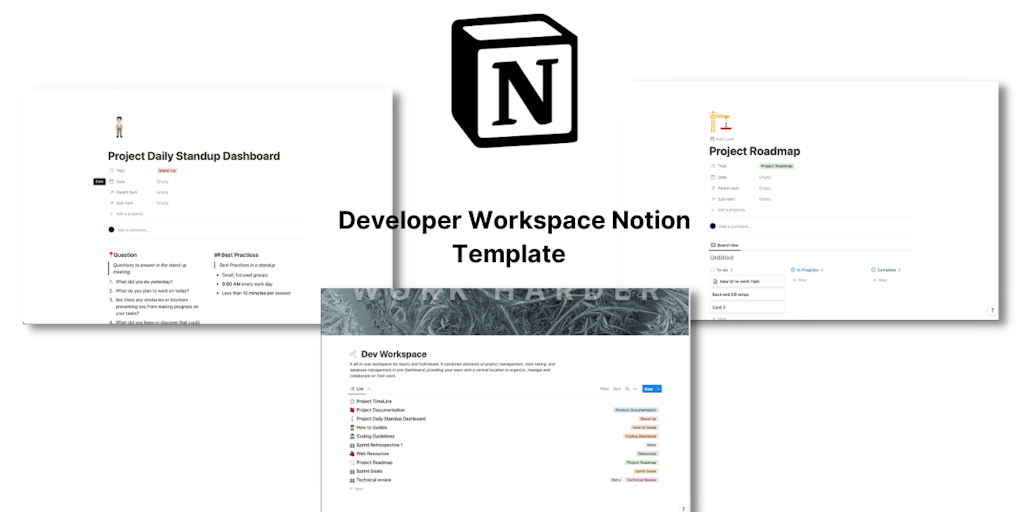
Task: Click the icon beside Technical review row
Action: coord(352,480)
